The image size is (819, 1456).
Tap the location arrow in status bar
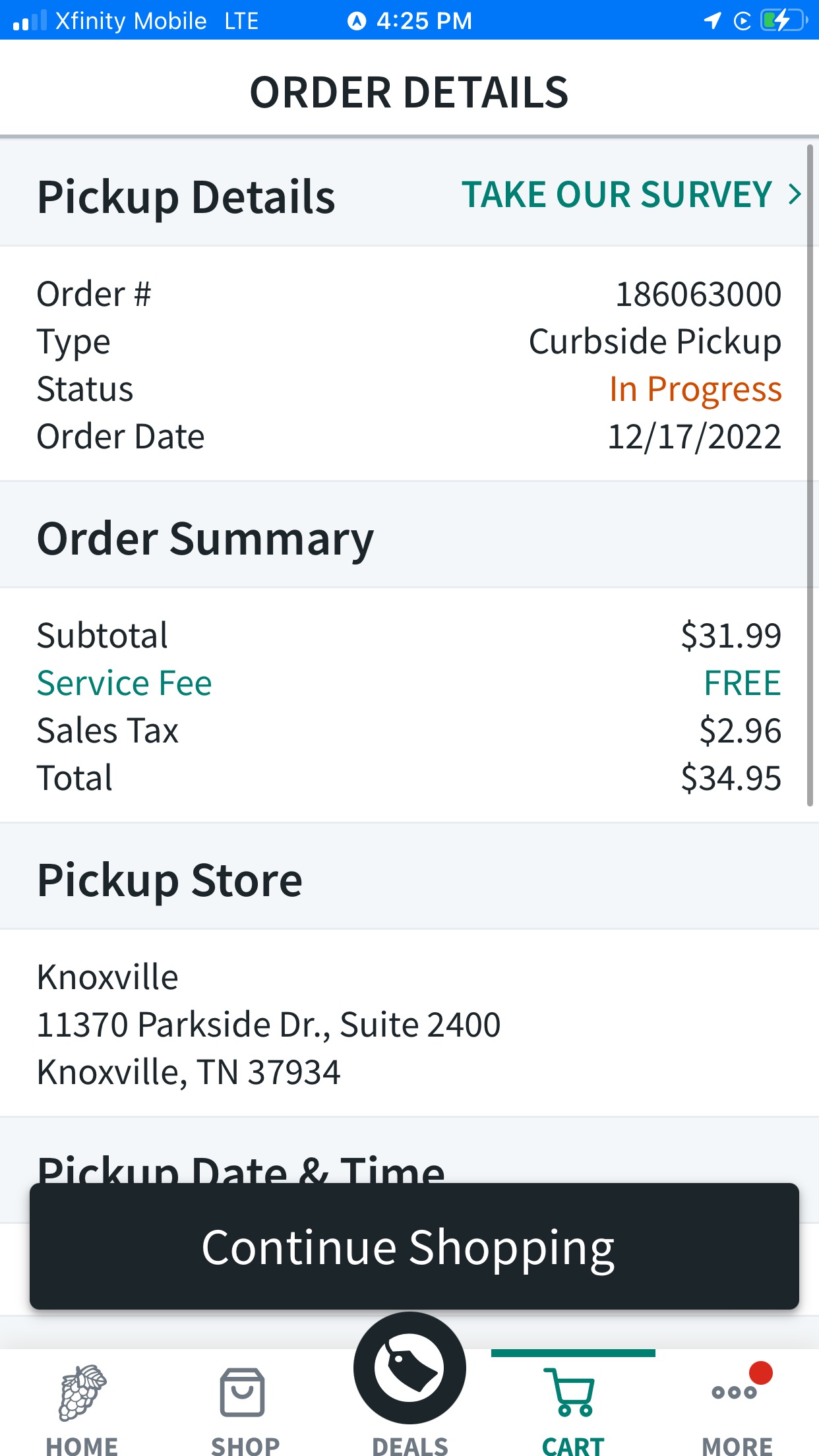click(712, 20)
